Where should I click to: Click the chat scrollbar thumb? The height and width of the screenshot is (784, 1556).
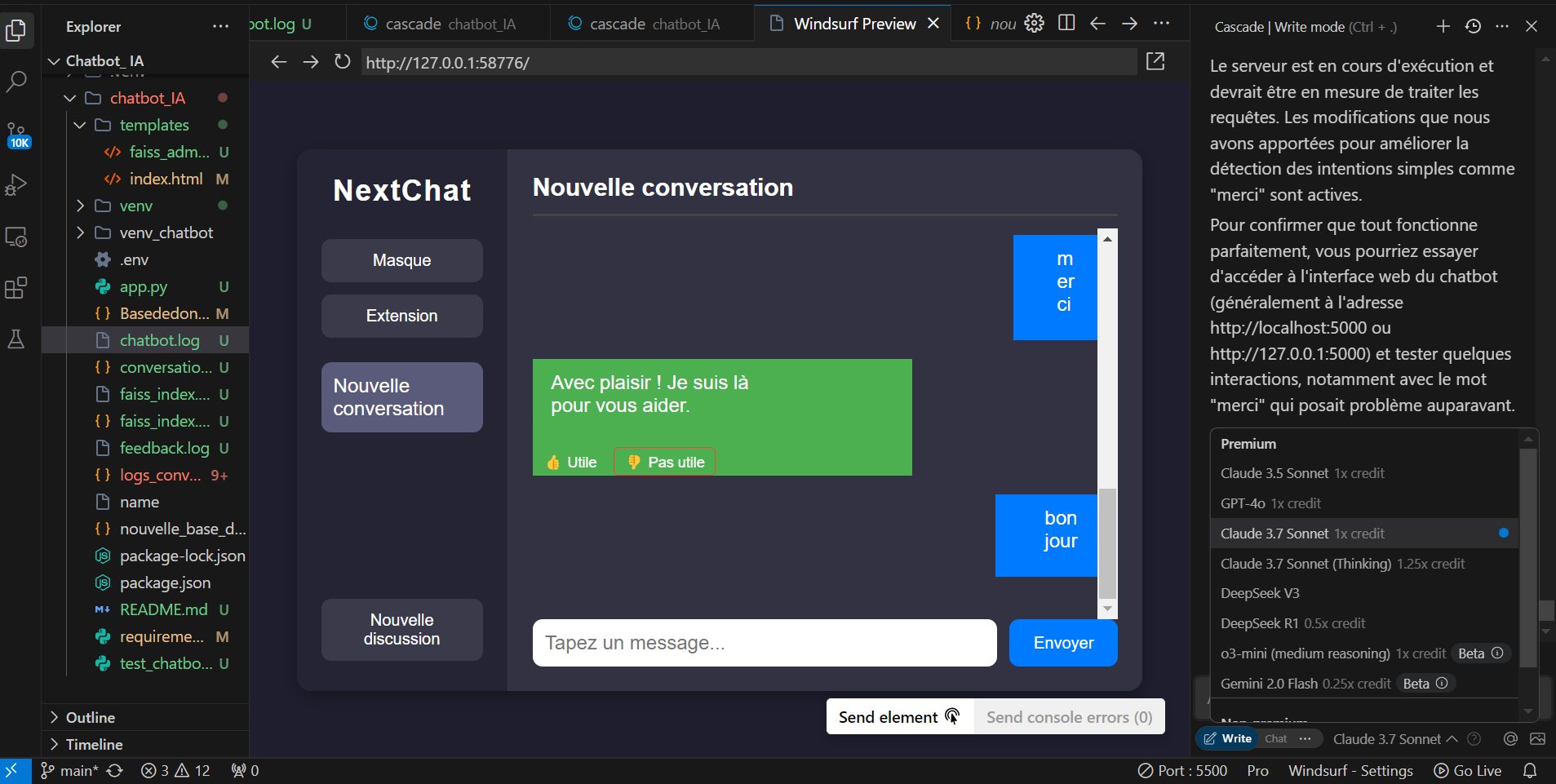coord(1107,543)
